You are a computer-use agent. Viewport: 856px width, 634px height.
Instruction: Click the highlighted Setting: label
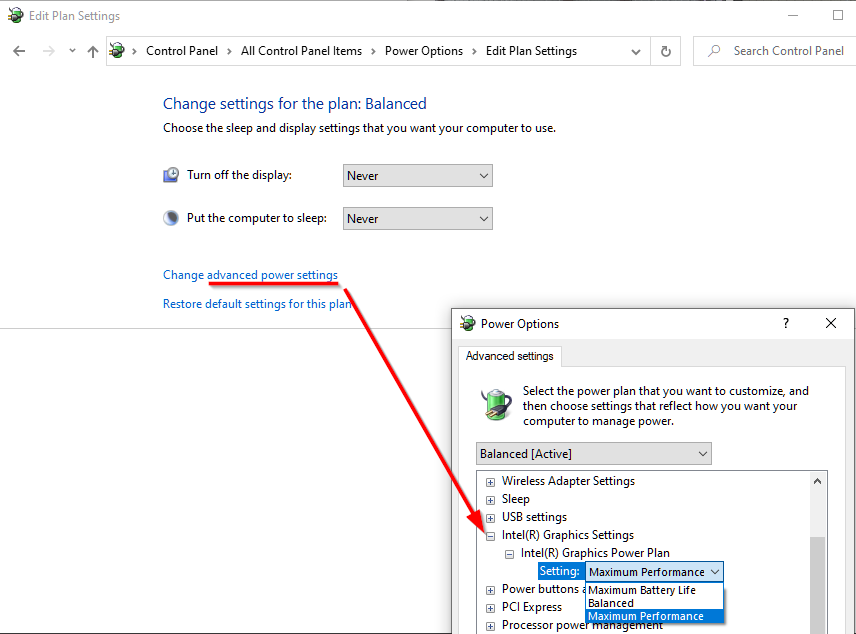560,571
